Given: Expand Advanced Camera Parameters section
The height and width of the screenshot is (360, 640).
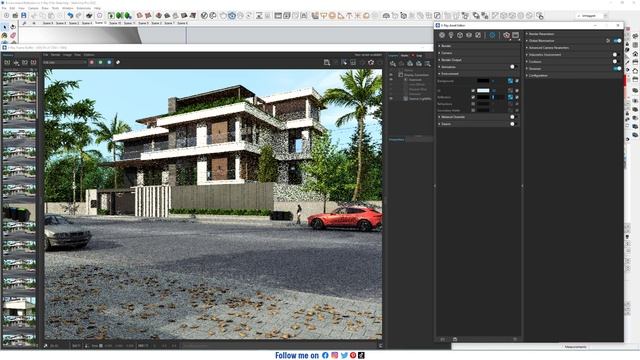Looking at the screenshot, I should (x=573, y=48).
